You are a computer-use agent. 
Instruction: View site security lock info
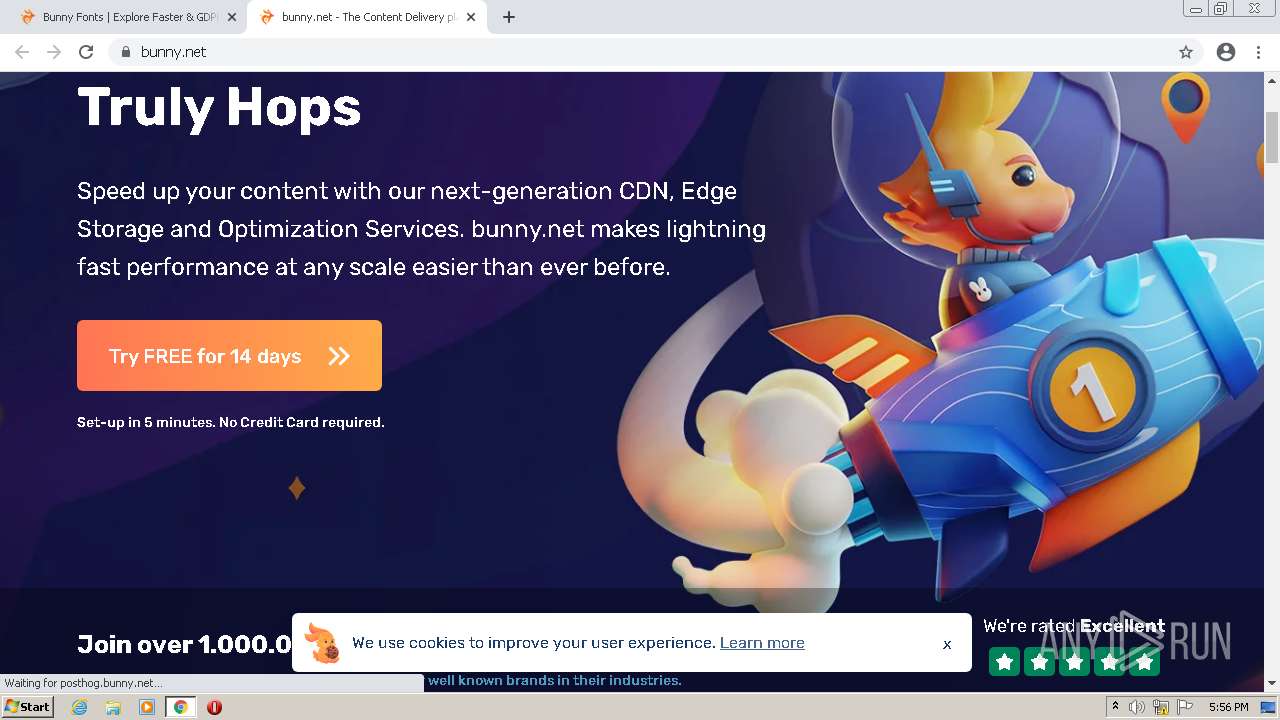point(126,52)
